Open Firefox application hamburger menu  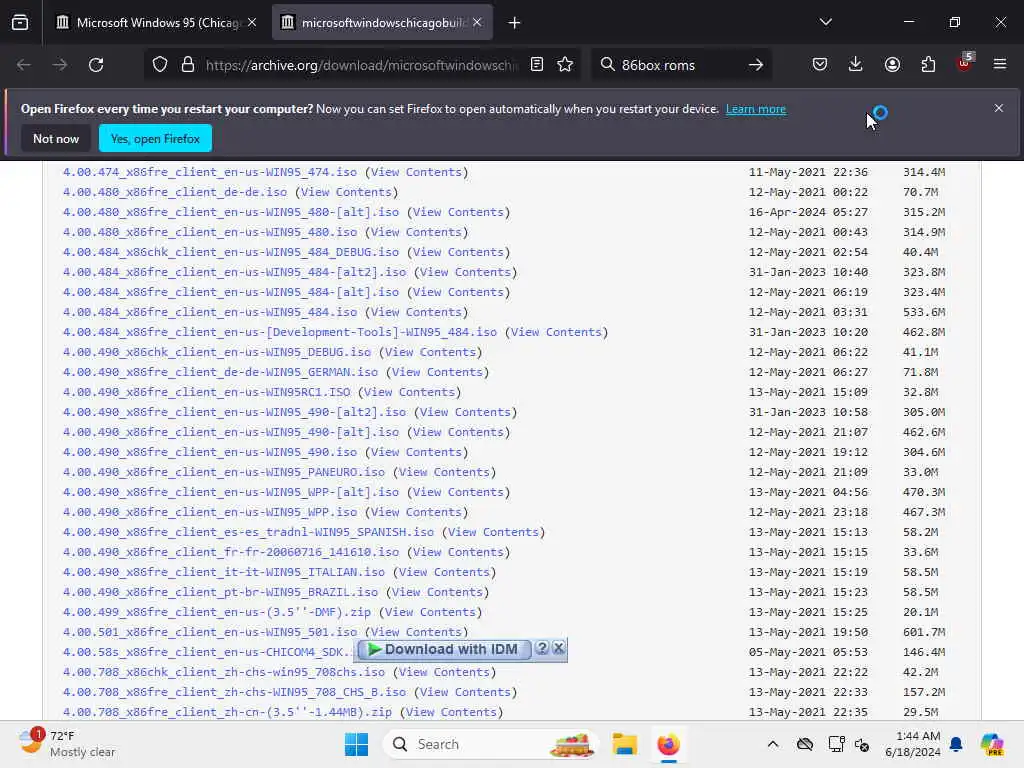coord(1000,65)
